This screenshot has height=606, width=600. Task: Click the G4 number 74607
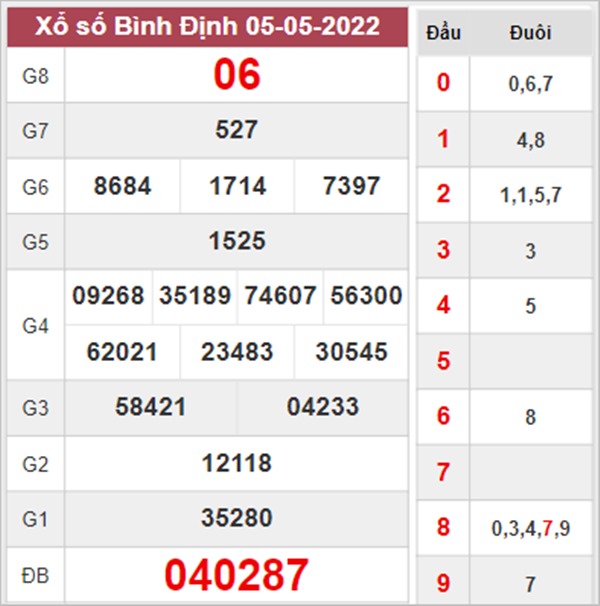click(x=280, y=296)
